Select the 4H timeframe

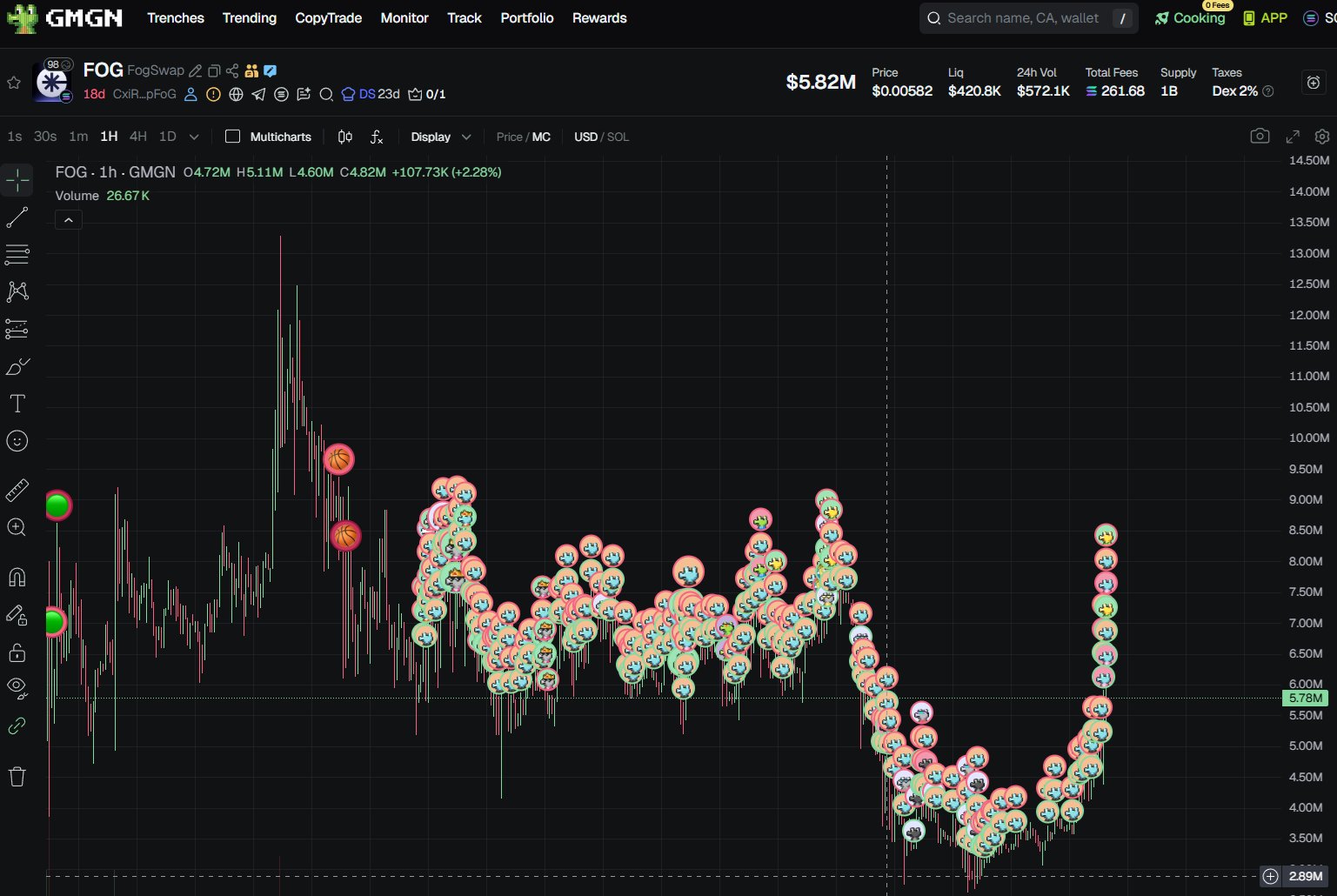[137, 137]
